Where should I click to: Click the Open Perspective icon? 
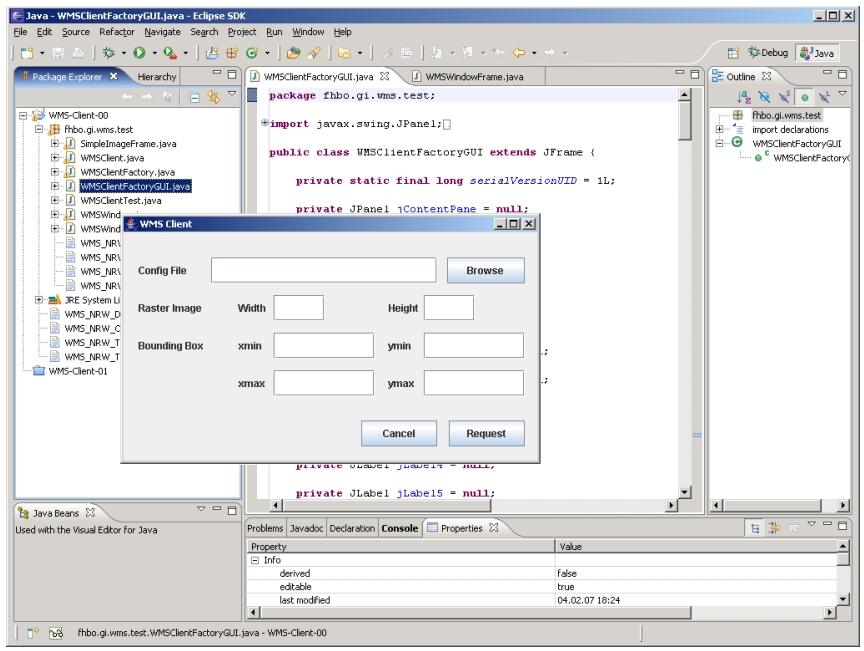pyautogui.click(x=733, y=53)
